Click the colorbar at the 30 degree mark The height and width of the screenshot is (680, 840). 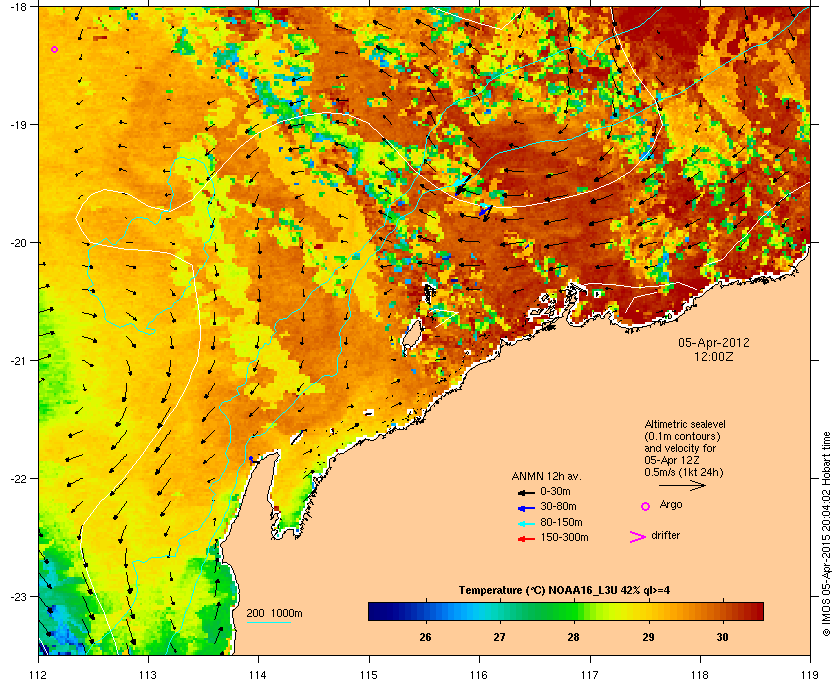[x=722, y=611]
